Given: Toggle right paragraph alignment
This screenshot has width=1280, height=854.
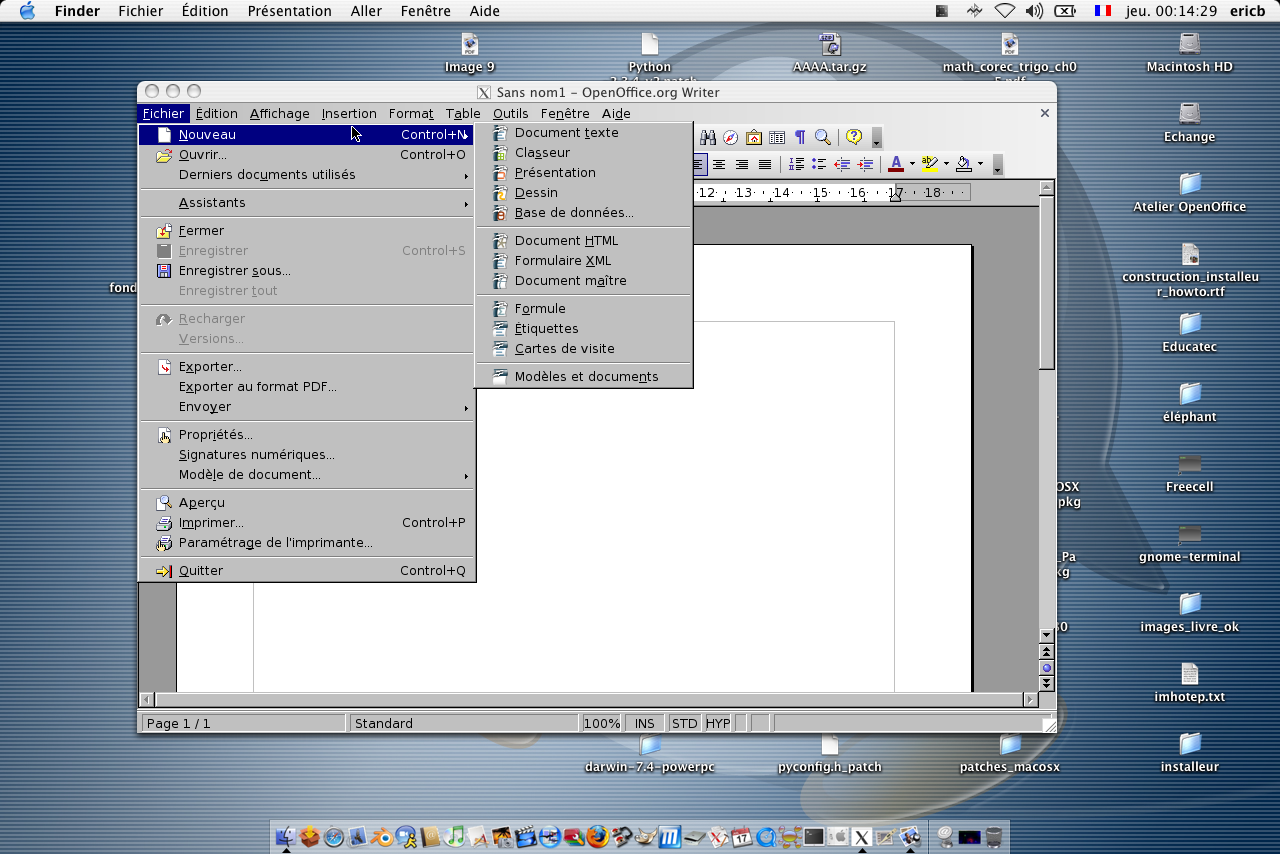Looking at the screenshot, I should [742, 164].
